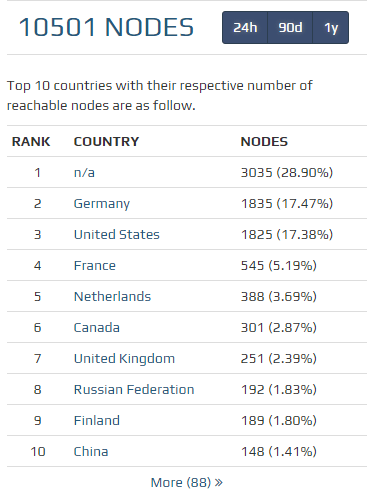Screen dimensions: 369x504
Task: Click the 3035 (28.90%) node count
Action: point(287,173)
